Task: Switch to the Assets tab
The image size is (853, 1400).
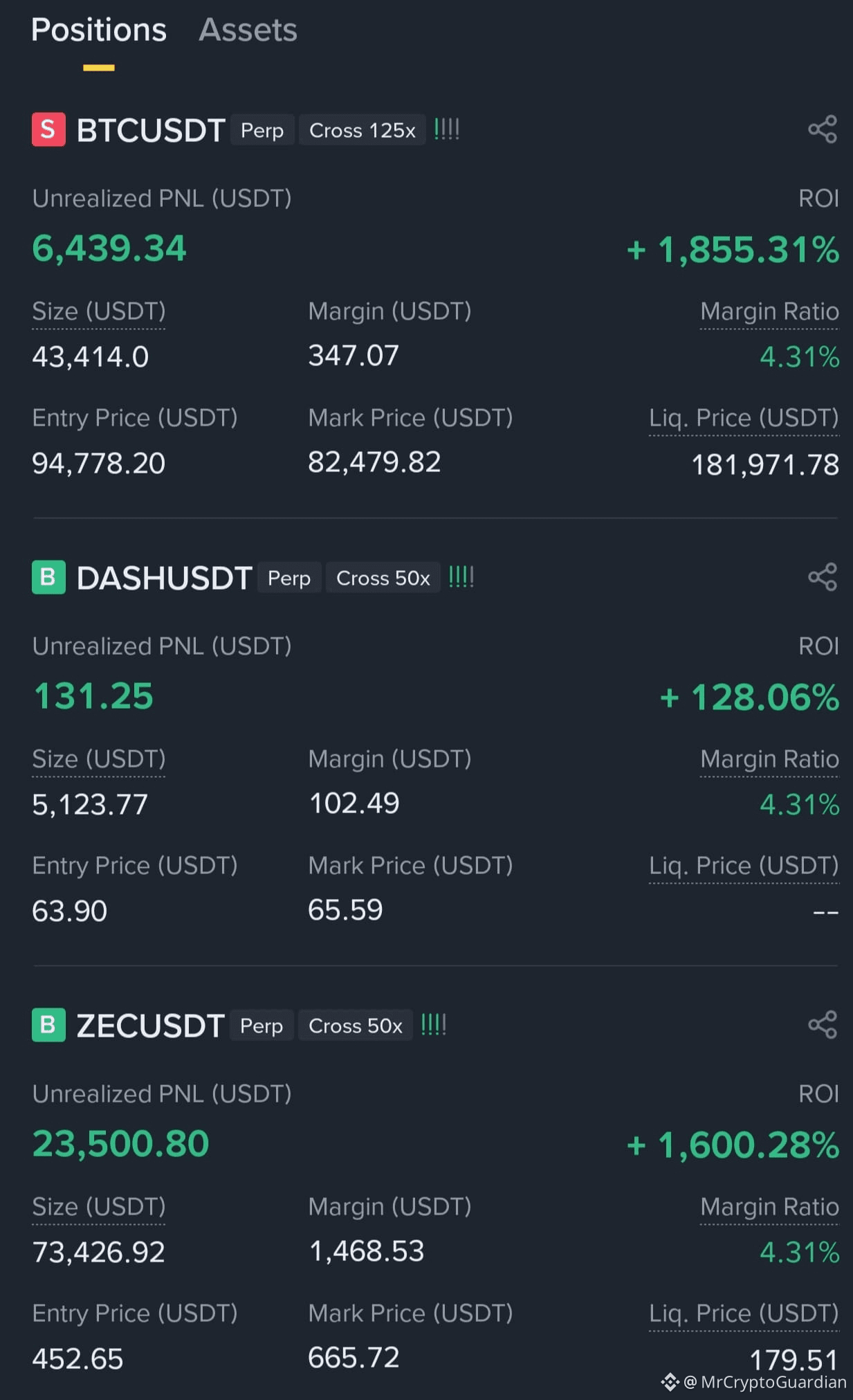Action: [x=248, y=30]
